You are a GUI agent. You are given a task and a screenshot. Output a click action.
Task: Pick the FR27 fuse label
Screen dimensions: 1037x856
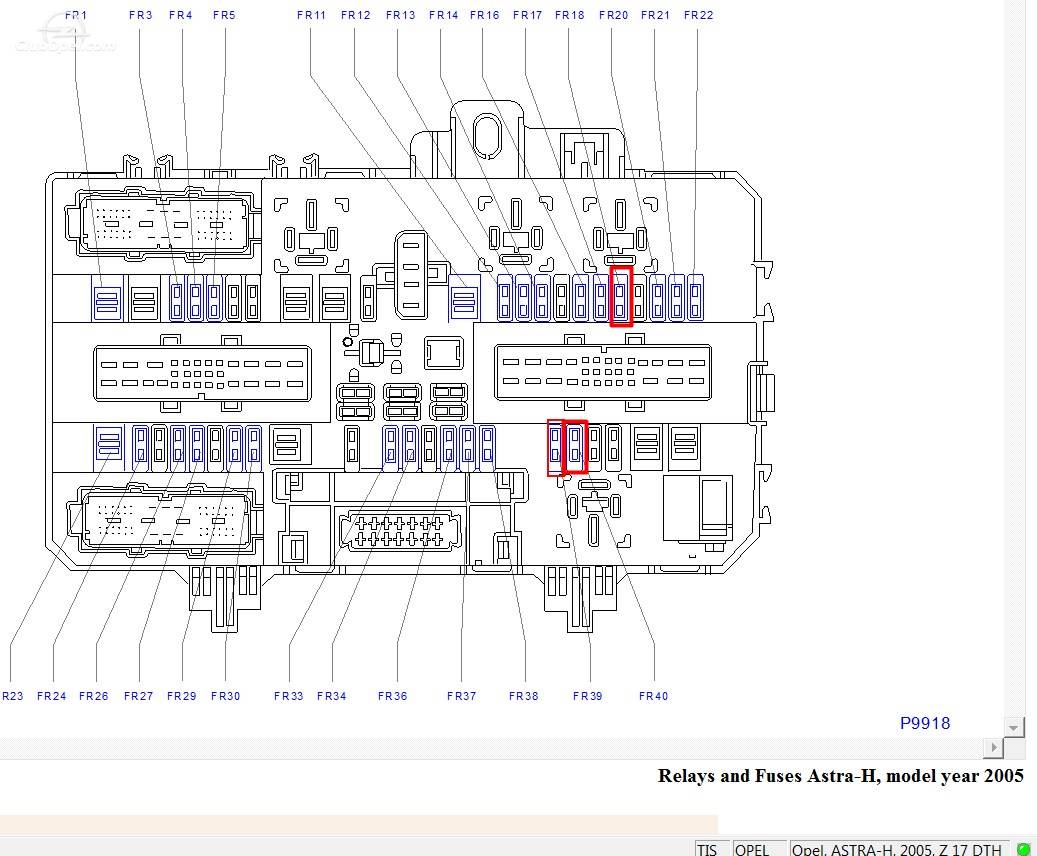(138, 696)
